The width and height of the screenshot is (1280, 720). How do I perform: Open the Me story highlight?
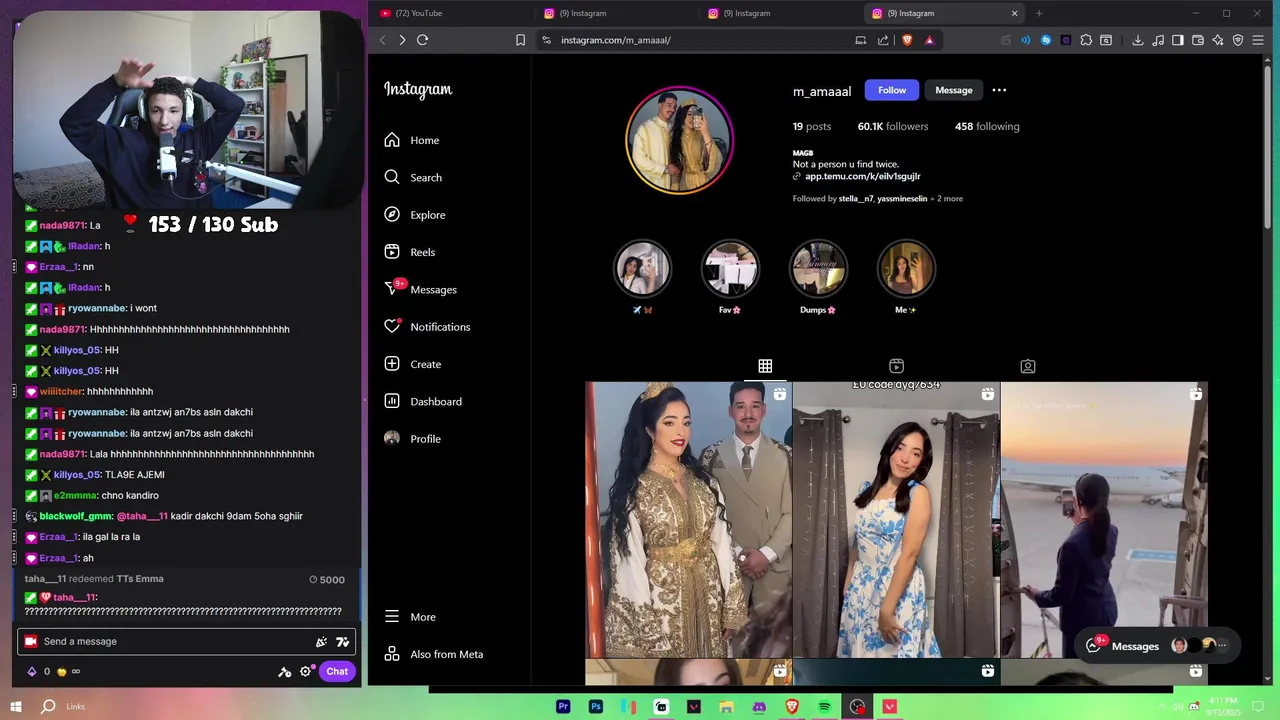tap(906, 270)
